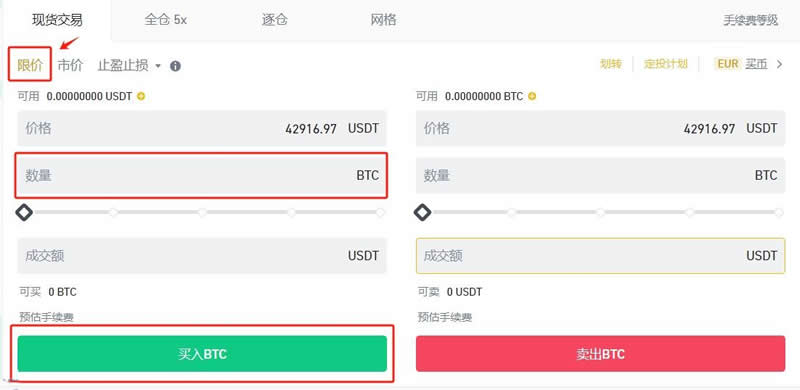
Task: Switch to the 全仓 5x tab
Action: pyautogui.click(x=165, y=20)
